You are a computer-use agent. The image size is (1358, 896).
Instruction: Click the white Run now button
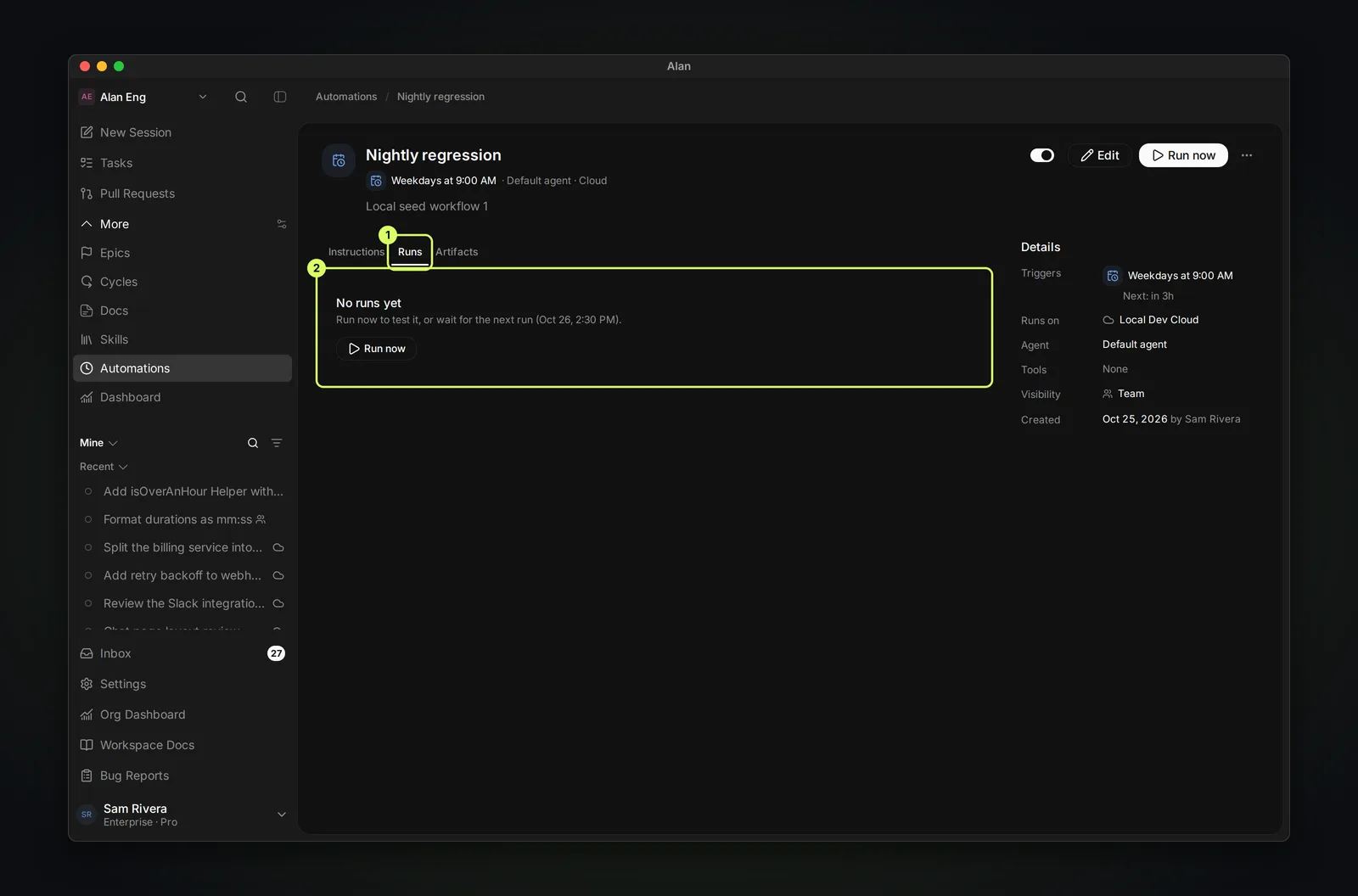tap(1183, 155)
